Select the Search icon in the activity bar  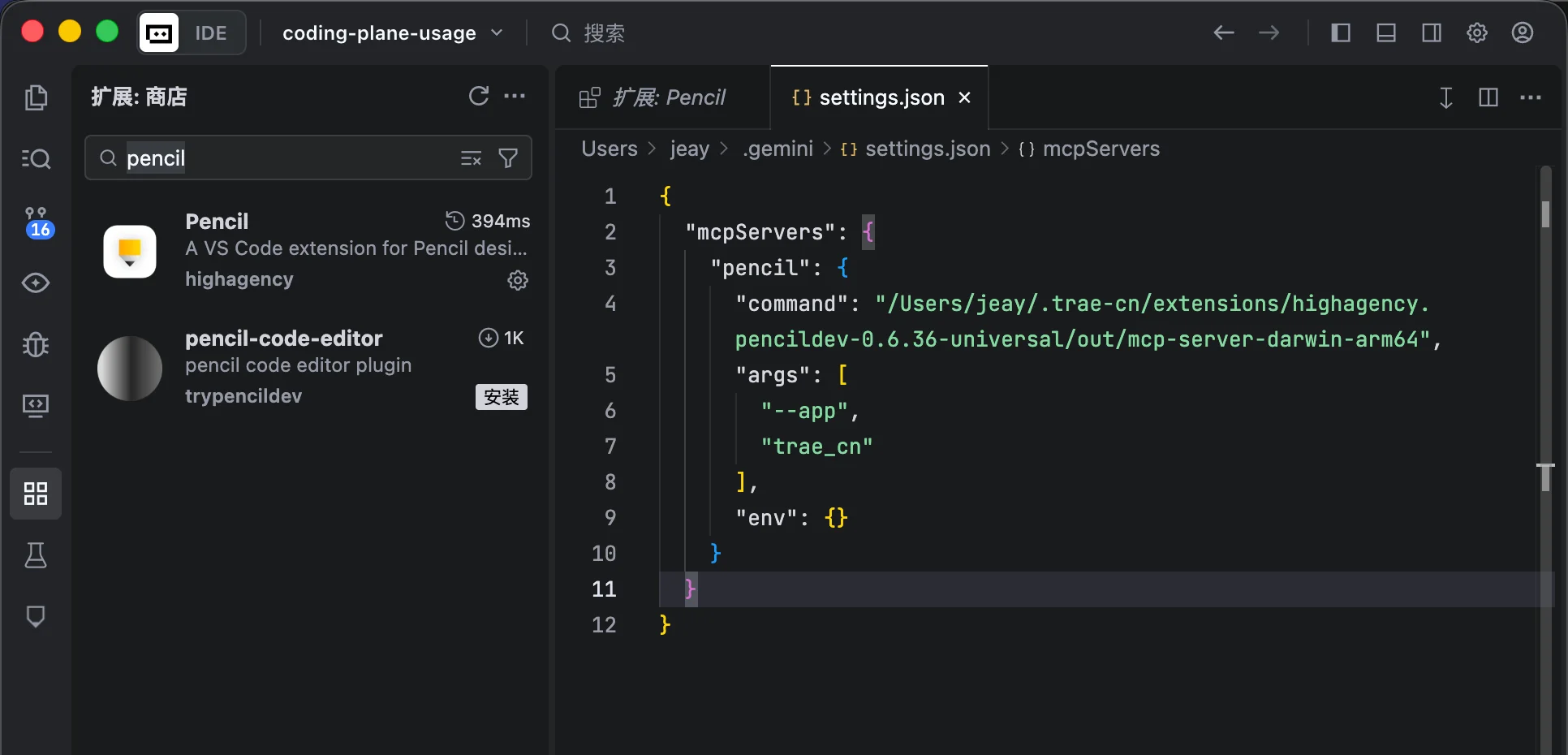[37, 159]
